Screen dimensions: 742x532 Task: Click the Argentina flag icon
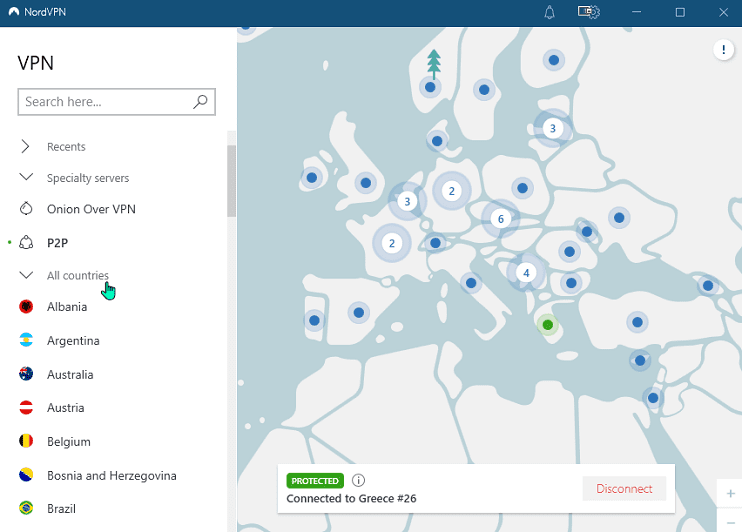tap(26, 340)
